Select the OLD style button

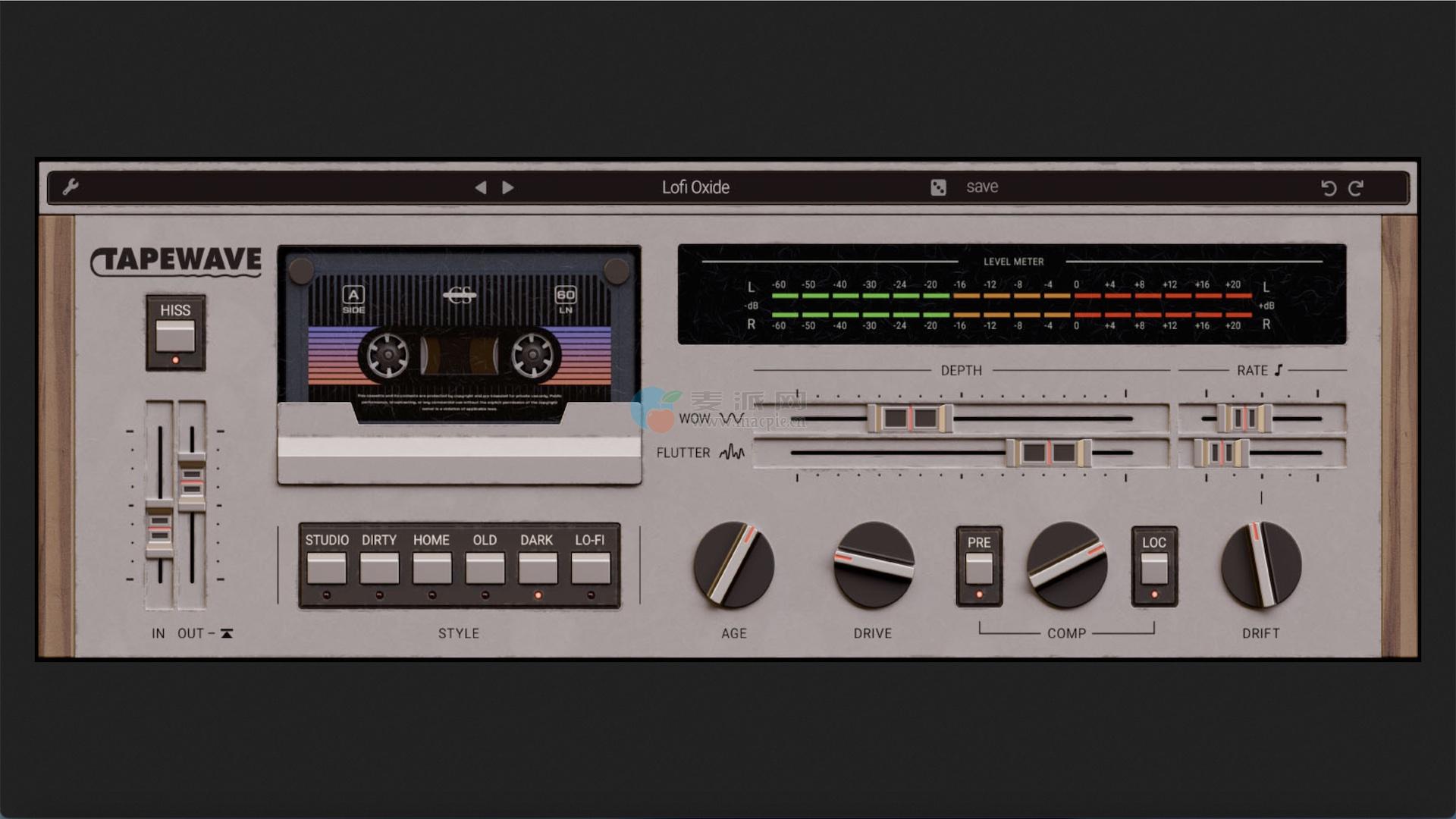click(x=485, y=568)
